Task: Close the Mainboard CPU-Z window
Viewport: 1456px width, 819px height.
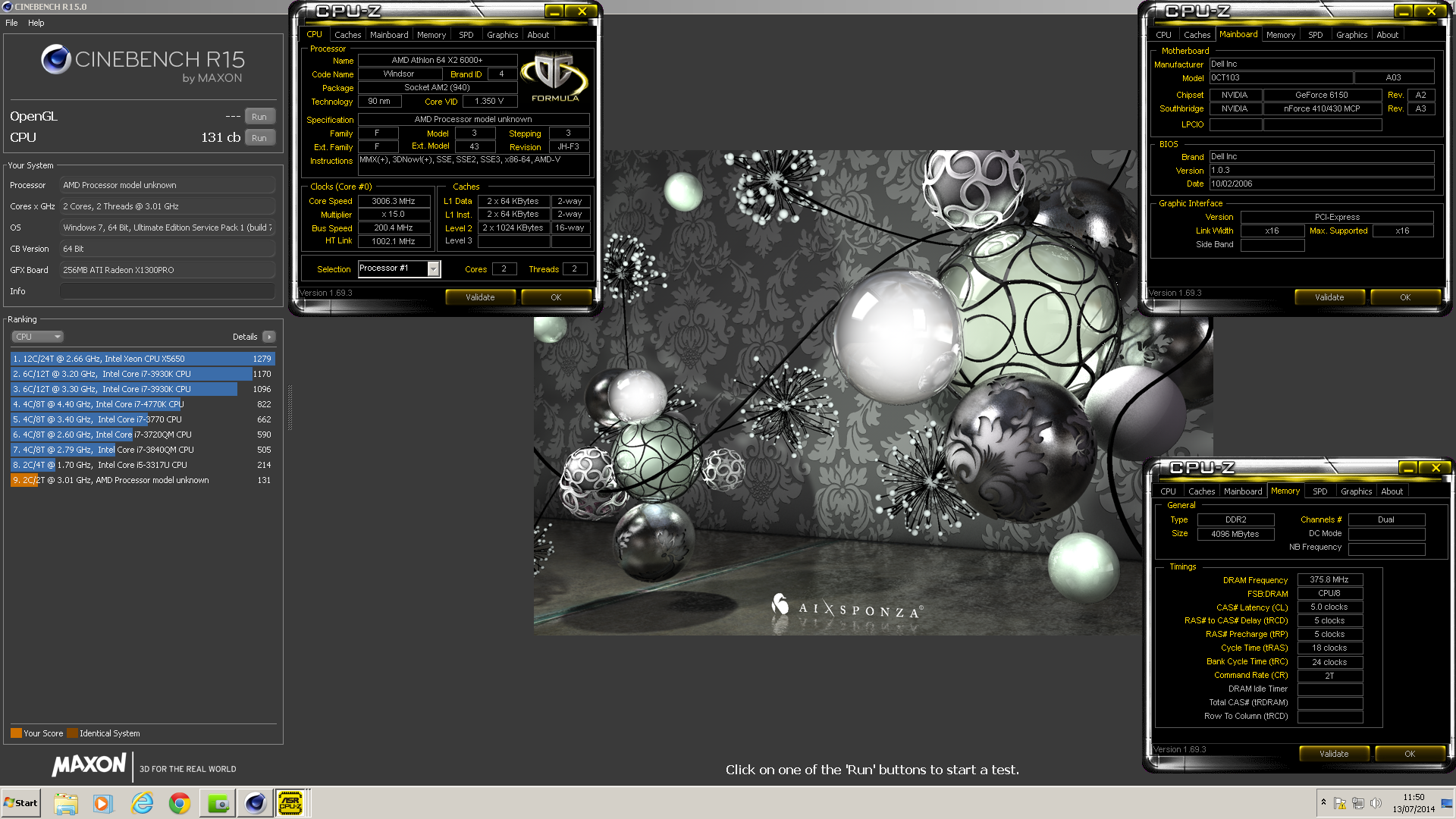Action: 1431,11
